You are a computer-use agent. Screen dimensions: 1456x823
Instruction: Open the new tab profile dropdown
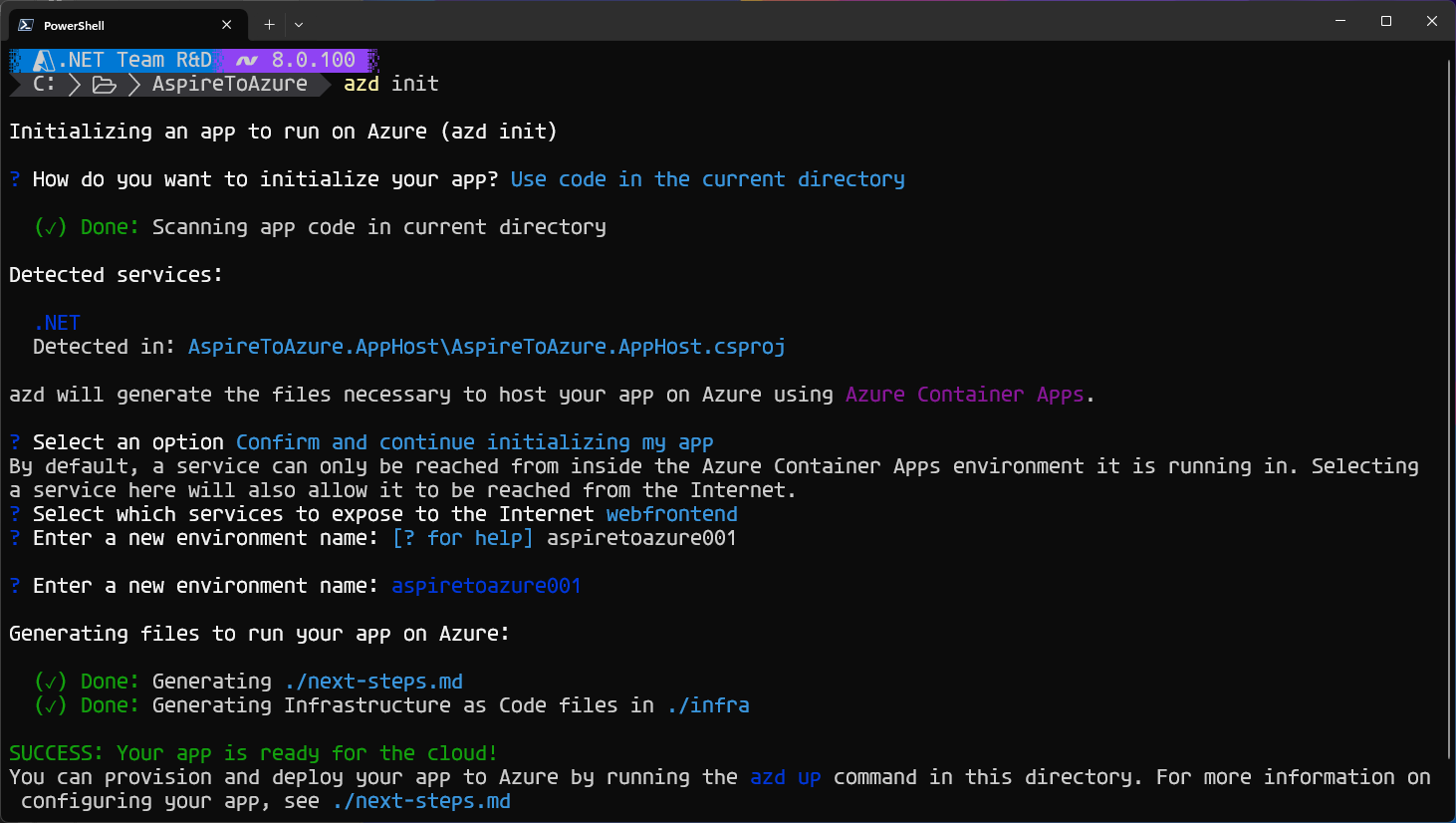299,25
